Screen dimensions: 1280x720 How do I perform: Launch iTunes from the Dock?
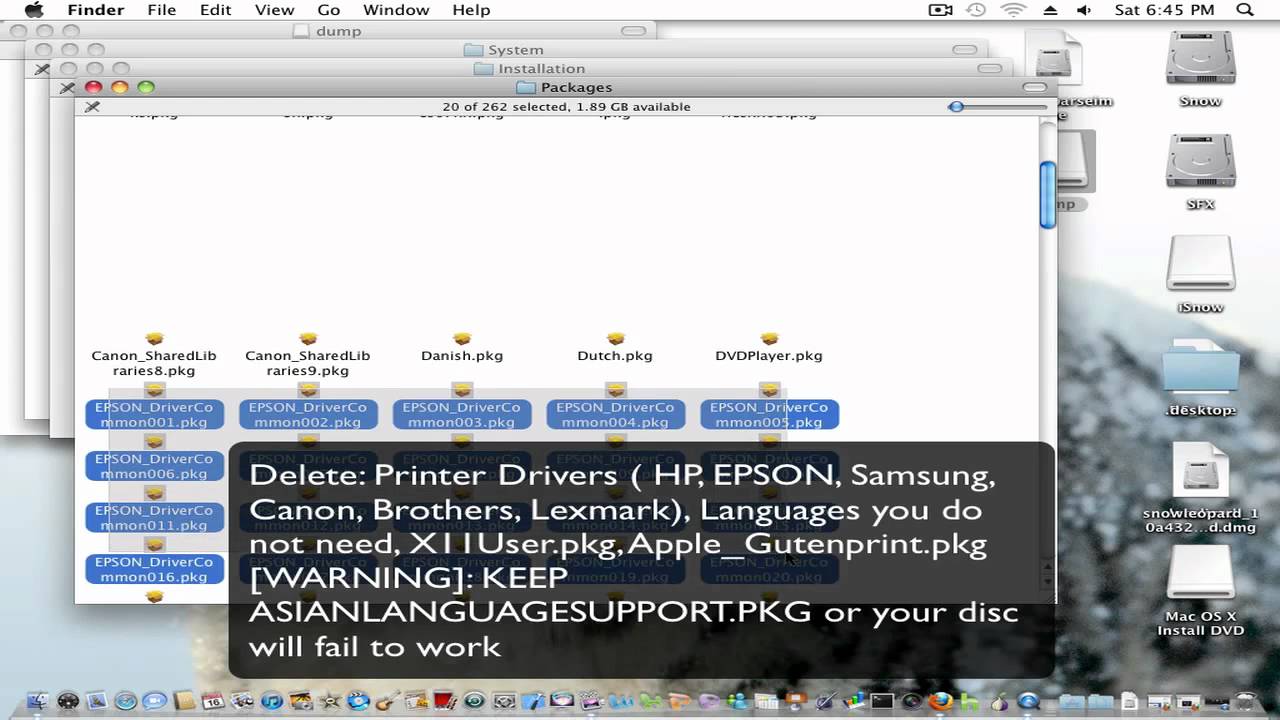[271, 700]
